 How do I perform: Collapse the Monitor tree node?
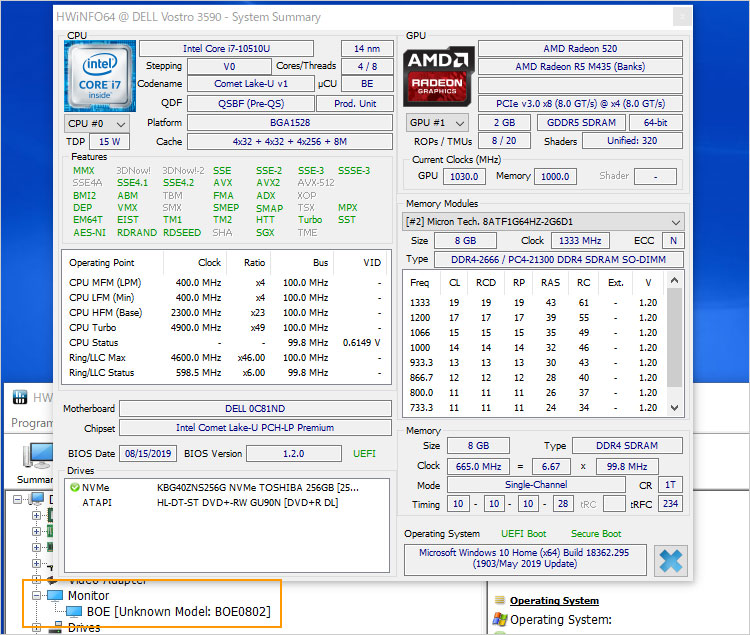[x=36, y=596]
